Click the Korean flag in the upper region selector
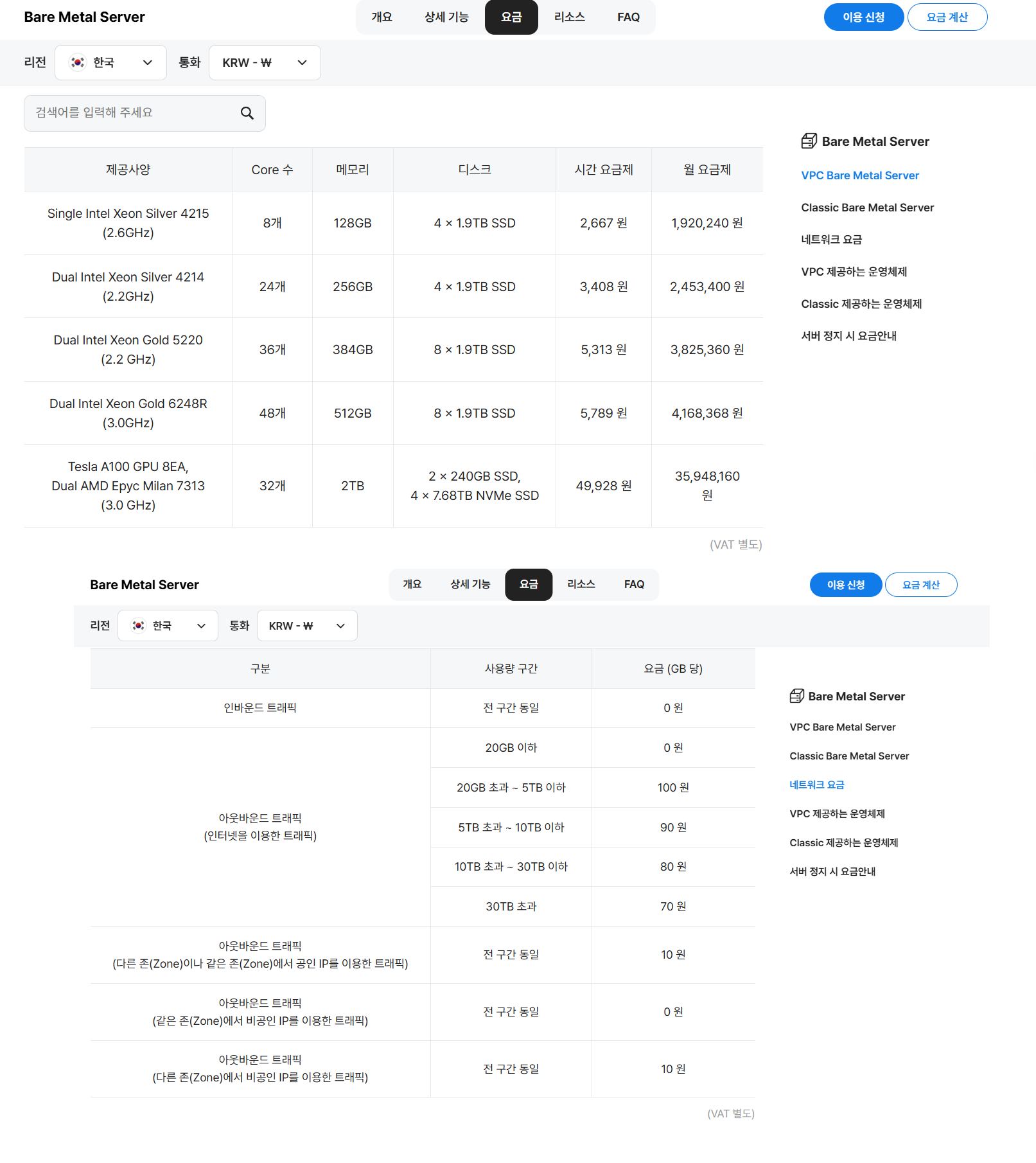Image resolution: width=1036 pixels, height=1163 pixels. [x=78, y=62]
